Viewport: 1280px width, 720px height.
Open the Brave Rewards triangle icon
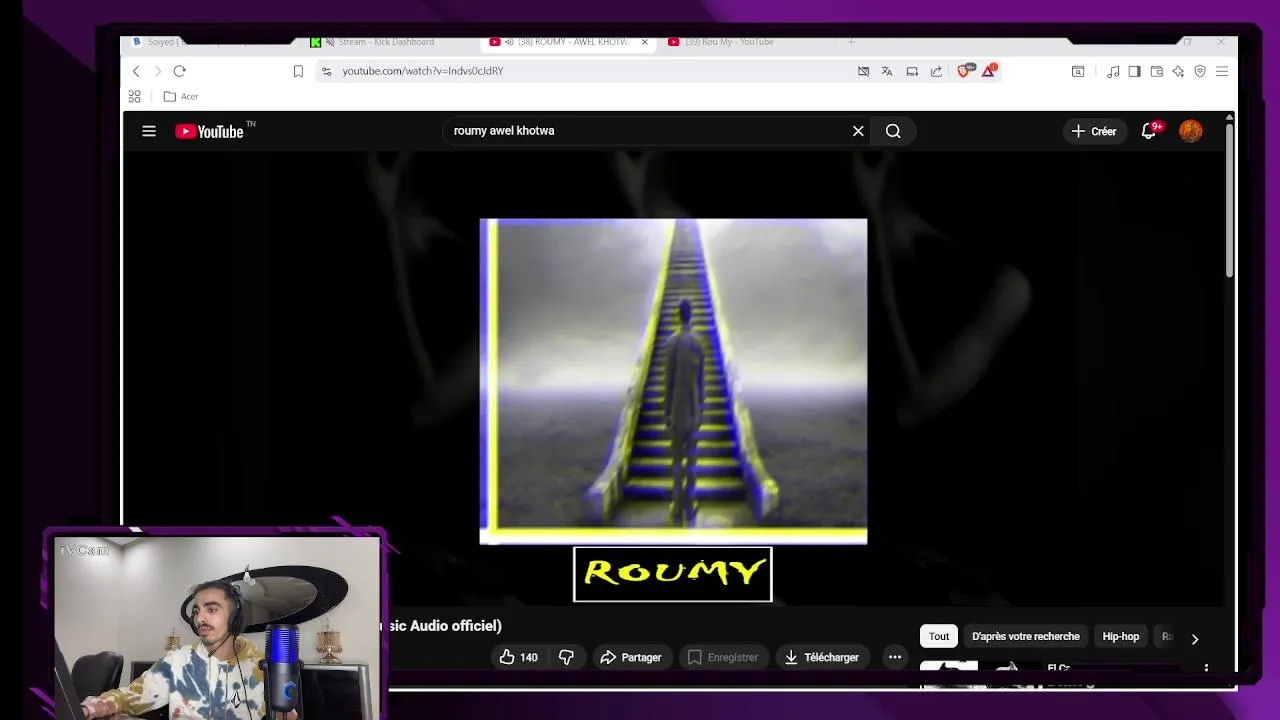[989, 70]
